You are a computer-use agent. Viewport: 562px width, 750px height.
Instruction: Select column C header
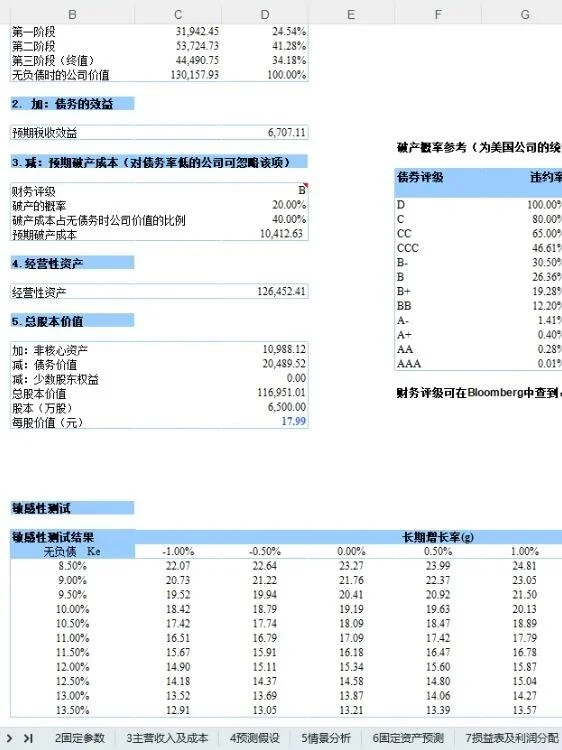pyautogui.click(x=178, y=14)
